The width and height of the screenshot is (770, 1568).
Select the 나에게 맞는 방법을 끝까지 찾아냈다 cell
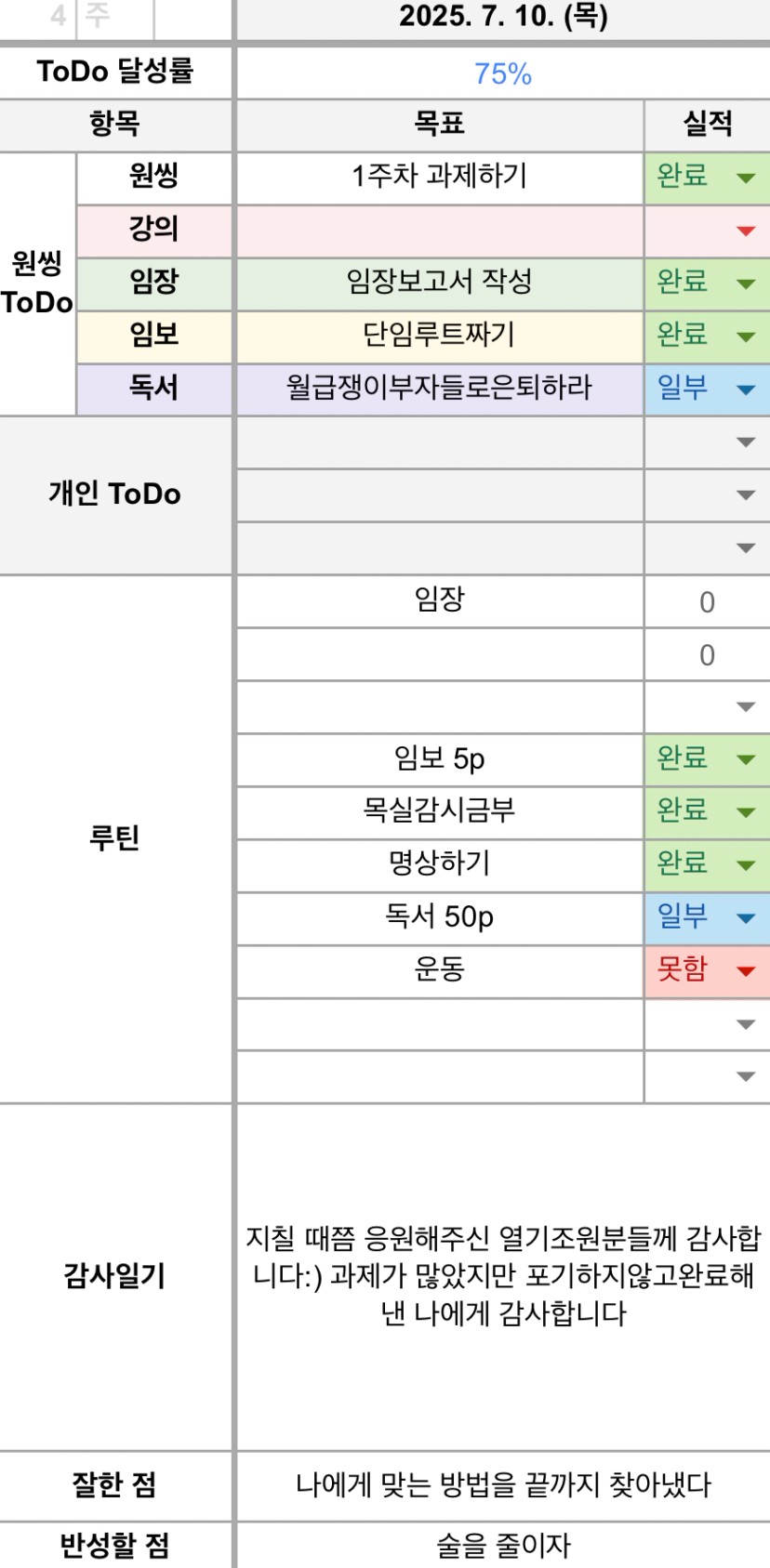(503, 1485)
